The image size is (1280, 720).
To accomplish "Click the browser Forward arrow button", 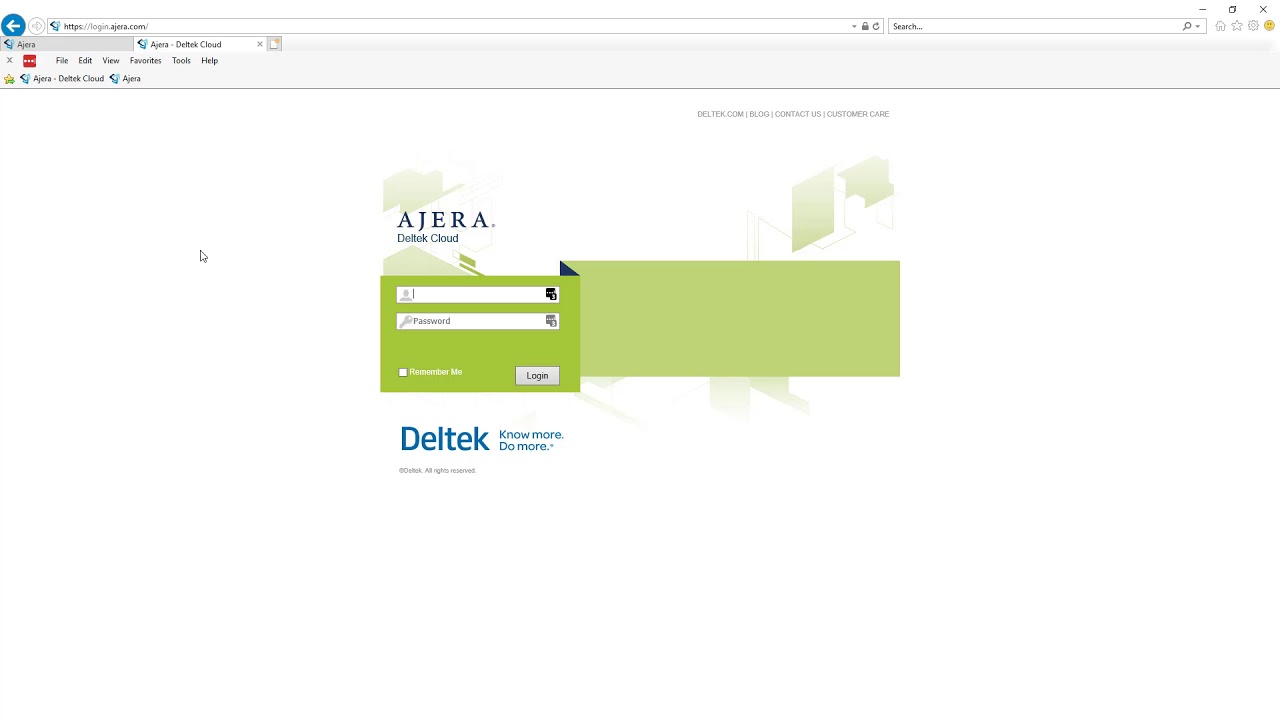I will (36, 26).
